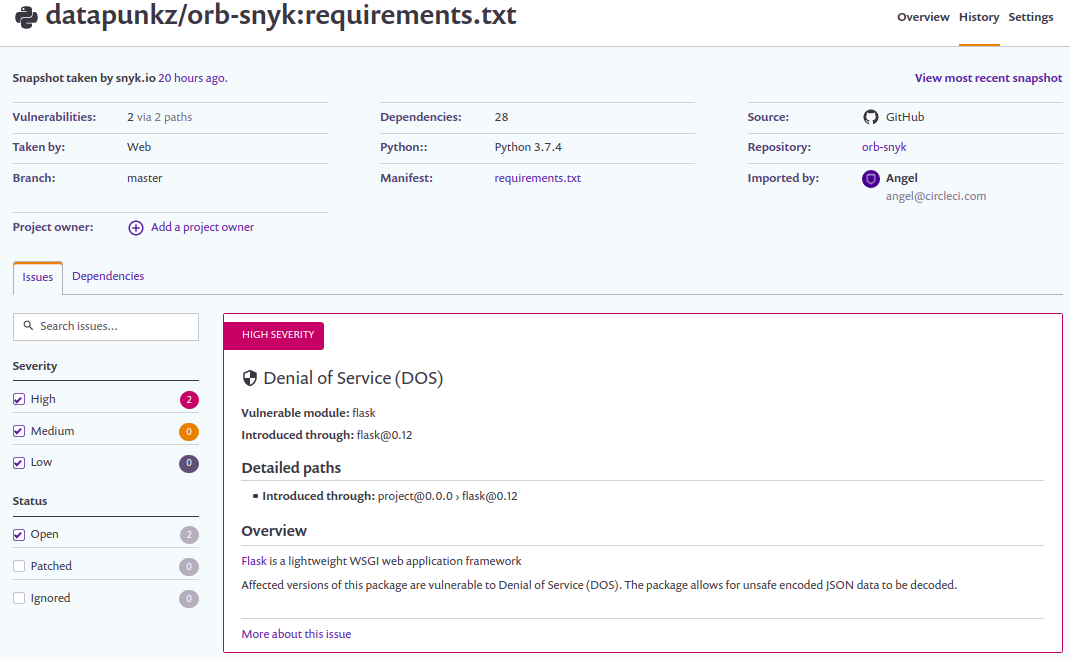The width and height of the screenshot is (1070, 659).
Task: Click the '2 via 2 paths' vulnerabilities value
Action: point(160,117)
